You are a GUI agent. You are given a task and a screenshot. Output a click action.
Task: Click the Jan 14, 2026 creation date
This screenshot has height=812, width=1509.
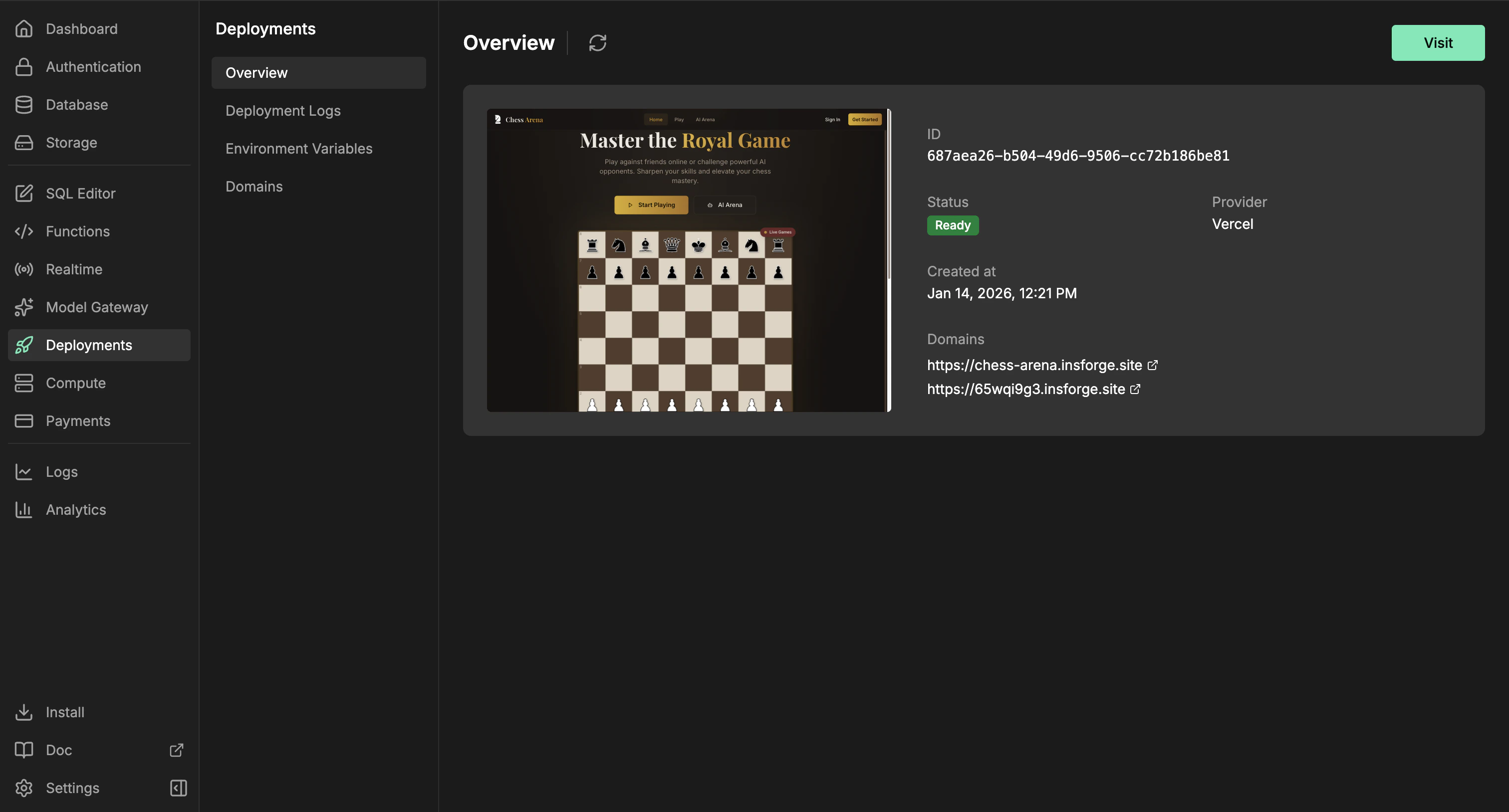click(1002, 293)
